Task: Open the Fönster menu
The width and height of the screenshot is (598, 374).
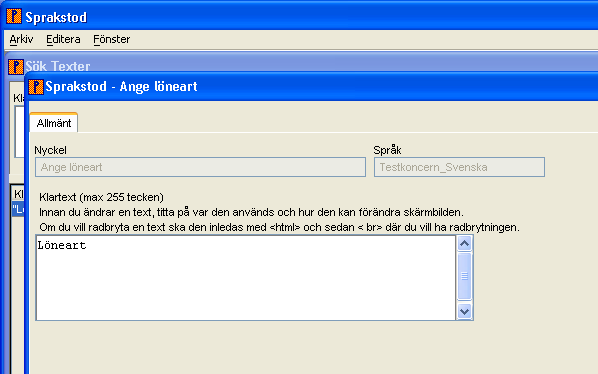Action: pyautogui.click(x=112, y=39)
